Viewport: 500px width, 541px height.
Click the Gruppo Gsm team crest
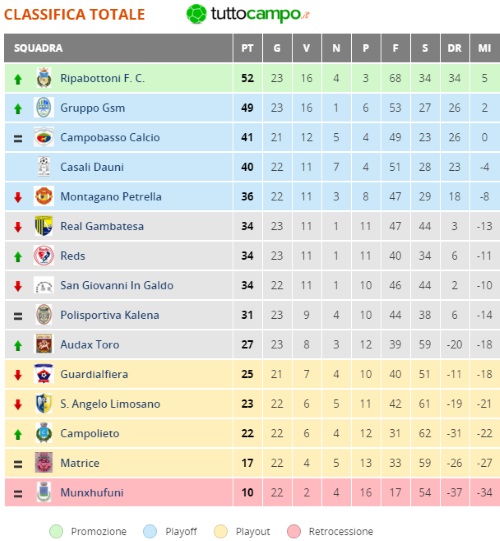[x=44, y=108]
